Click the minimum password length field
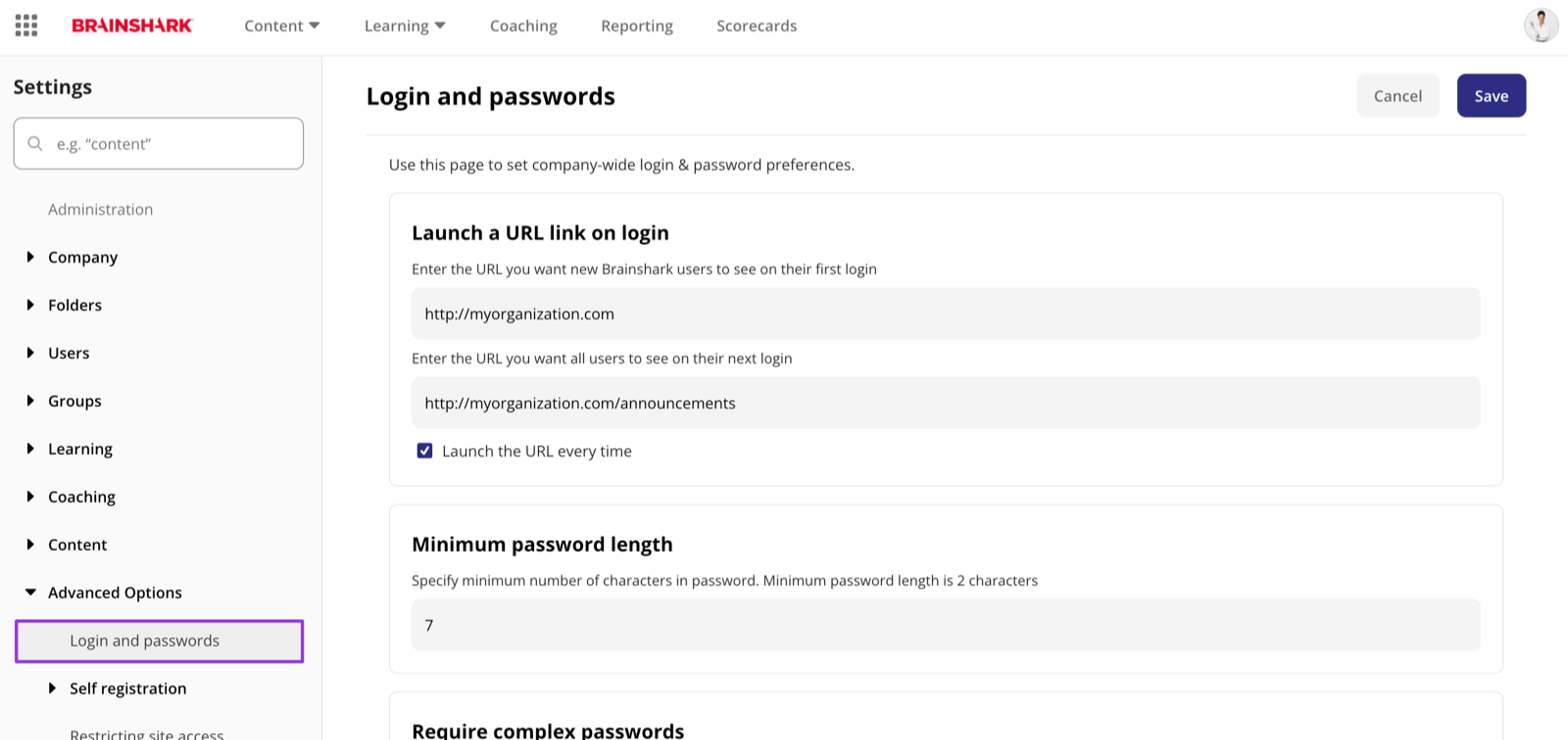The width and height of the screenshot is (1568, 740). (x=946, y=625)
